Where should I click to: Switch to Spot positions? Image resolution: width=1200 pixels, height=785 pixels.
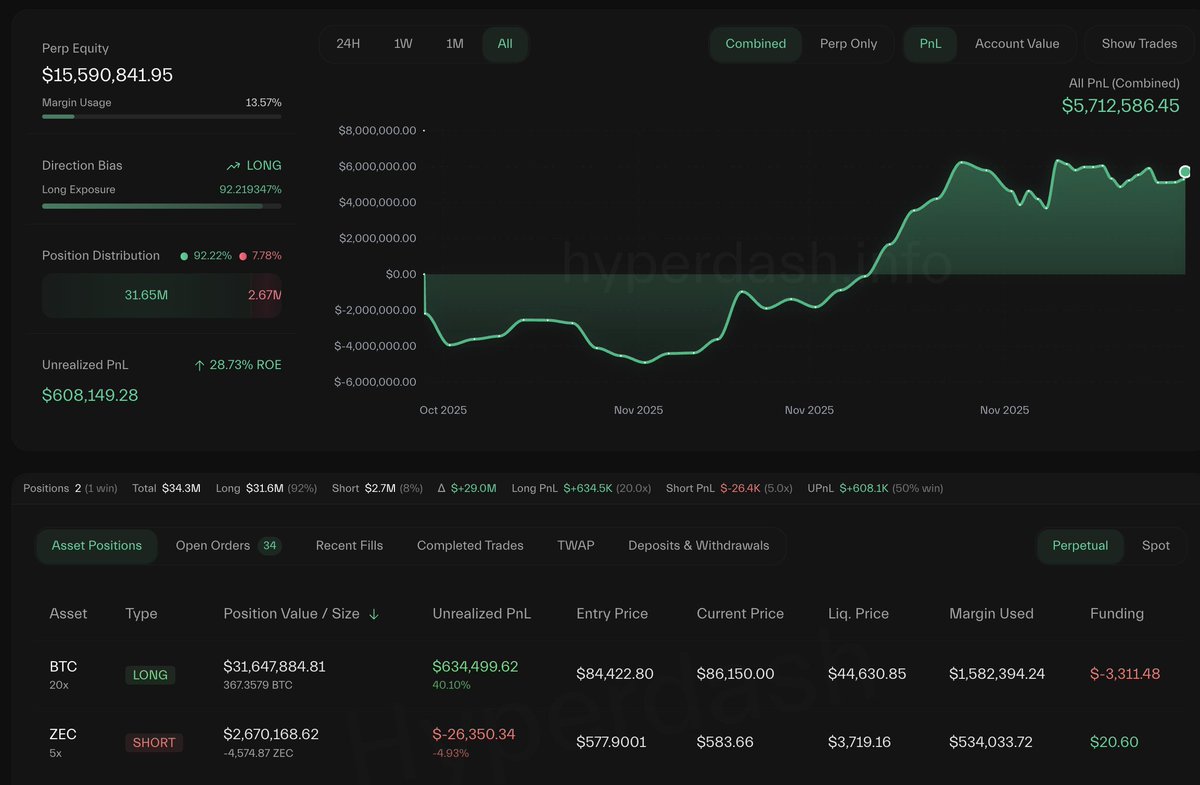point(1155,546)
